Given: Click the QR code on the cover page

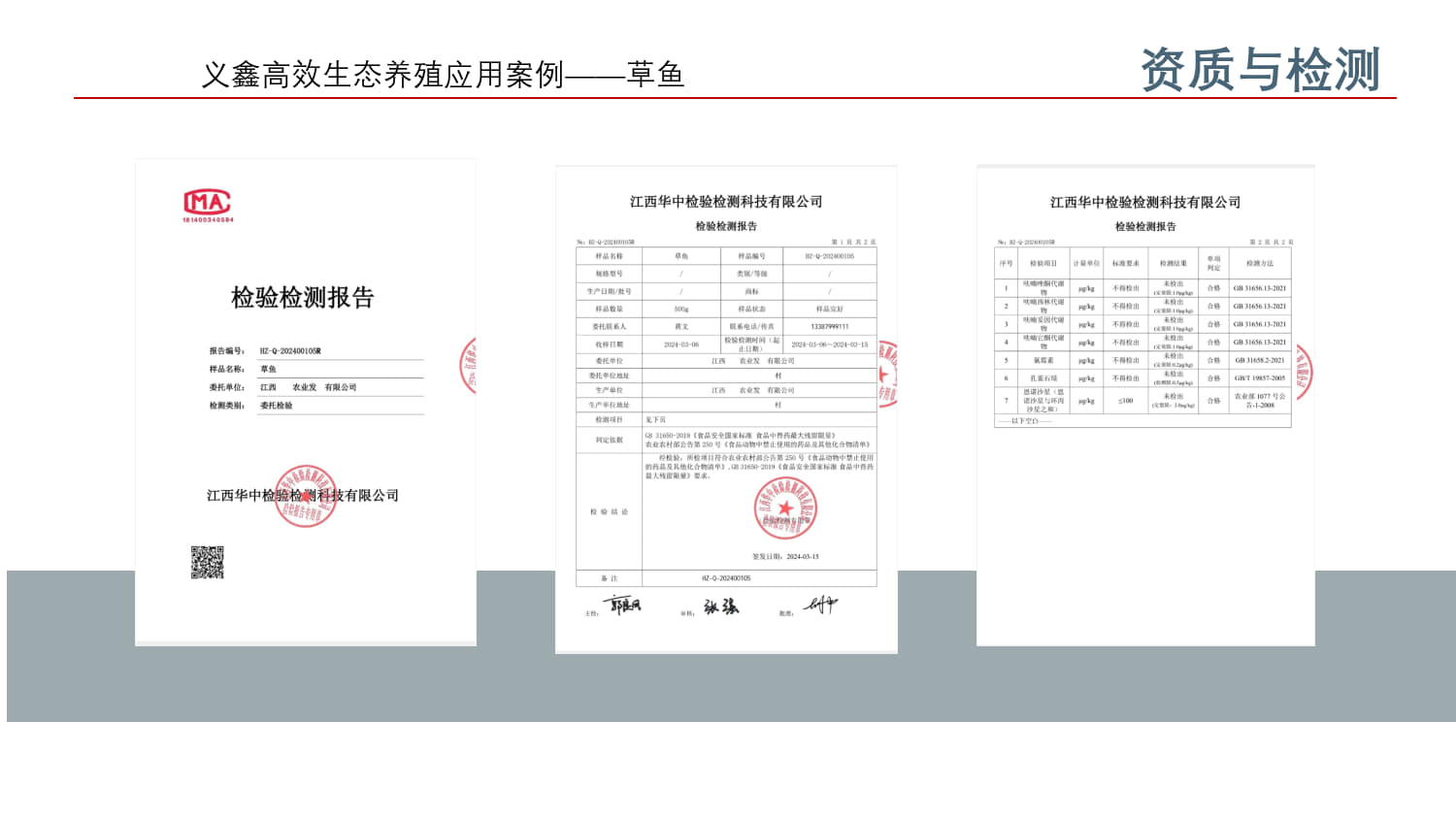Looking at the screenshot, I should (208, 563).
